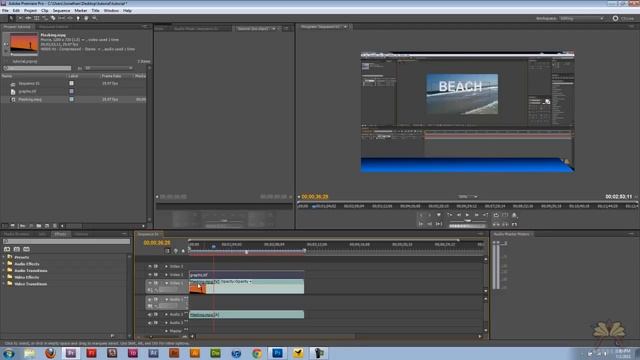Open Program monitor zoom level dropdown
The width and height of the screenshot is (640, 360).
click(x=467, y=196)
